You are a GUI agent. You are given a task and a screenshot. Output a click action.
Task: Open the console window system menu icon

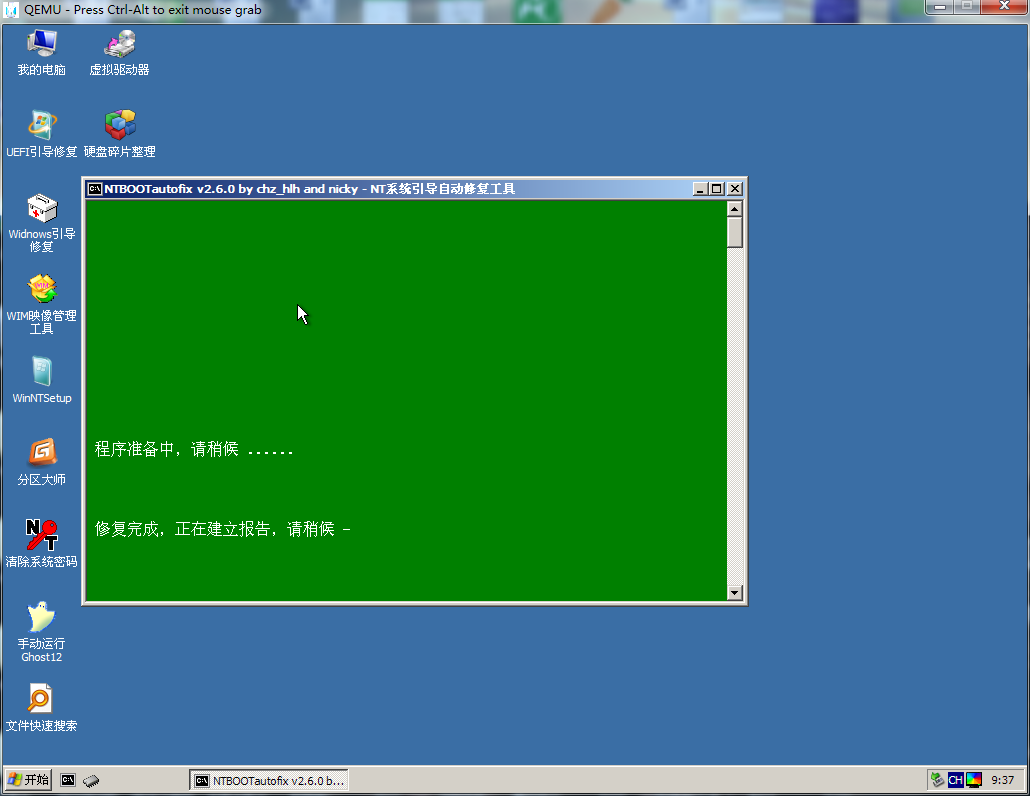(95, 189)
